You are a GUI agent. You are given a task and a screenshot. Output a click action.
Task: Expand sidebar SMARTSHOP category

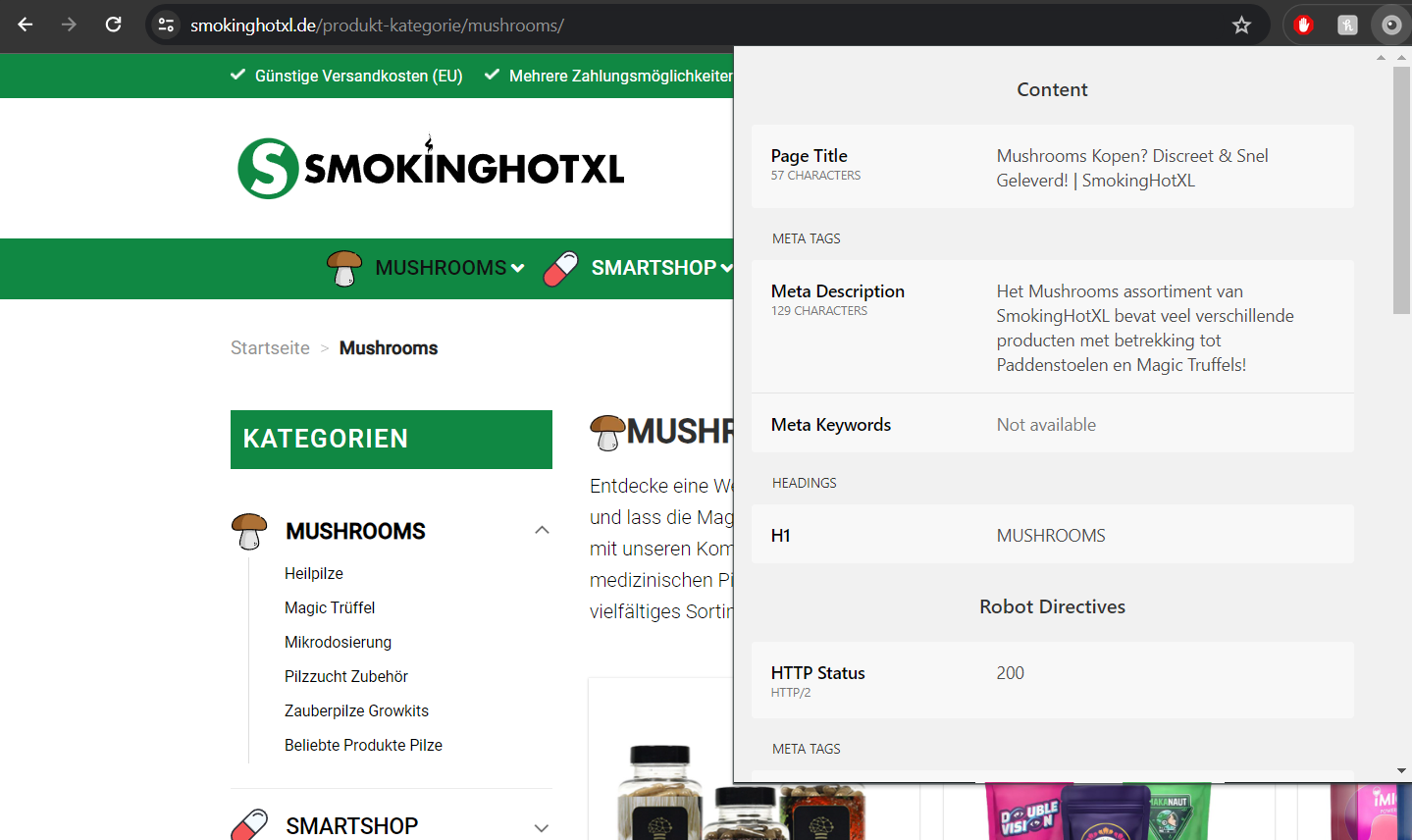542,827
